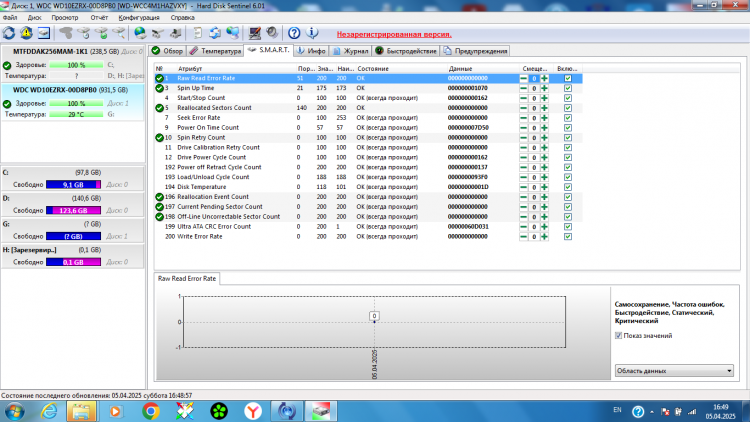The image size is (750, 422).
Task: Click the yellow warning alert toolbar icon
Action: coord(26,33)
